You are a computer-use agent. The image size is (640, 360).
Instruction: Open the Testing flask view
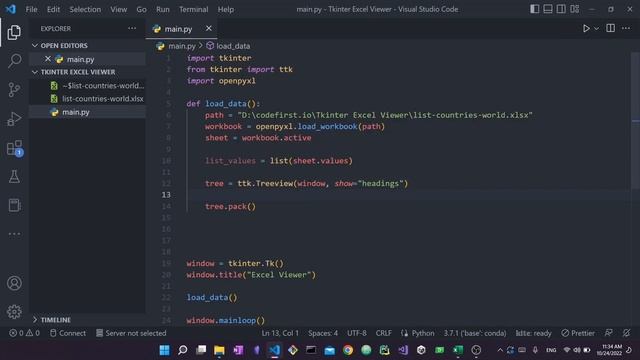(14, 177)
